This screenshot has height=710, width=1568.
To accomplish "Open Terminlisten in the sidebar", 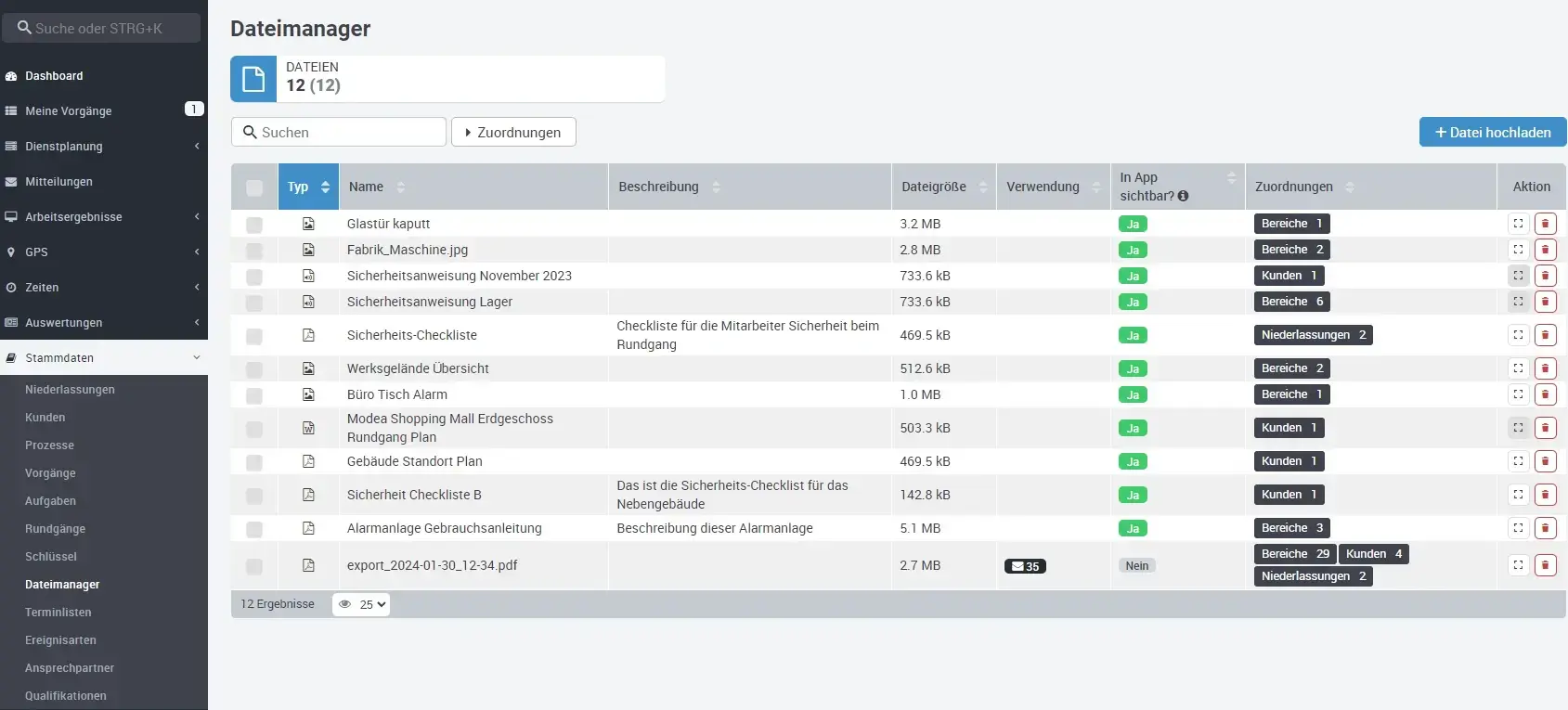I will tap(58, 613).
